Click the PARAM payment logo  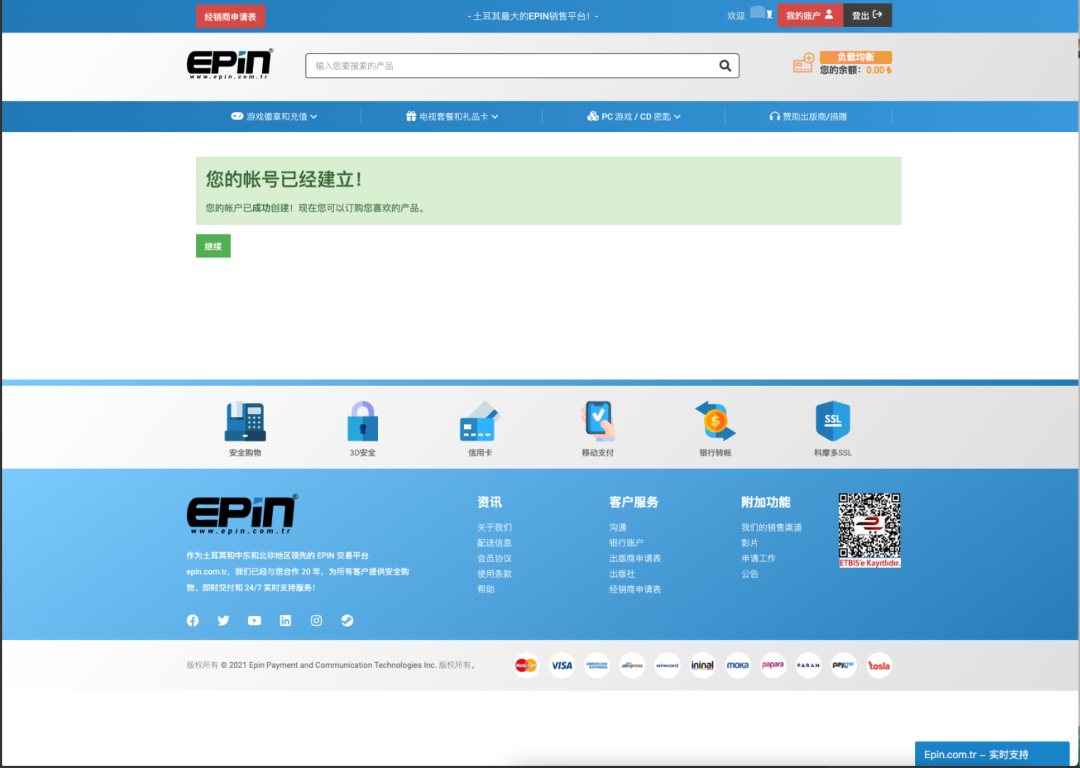(x=808, y=665)
